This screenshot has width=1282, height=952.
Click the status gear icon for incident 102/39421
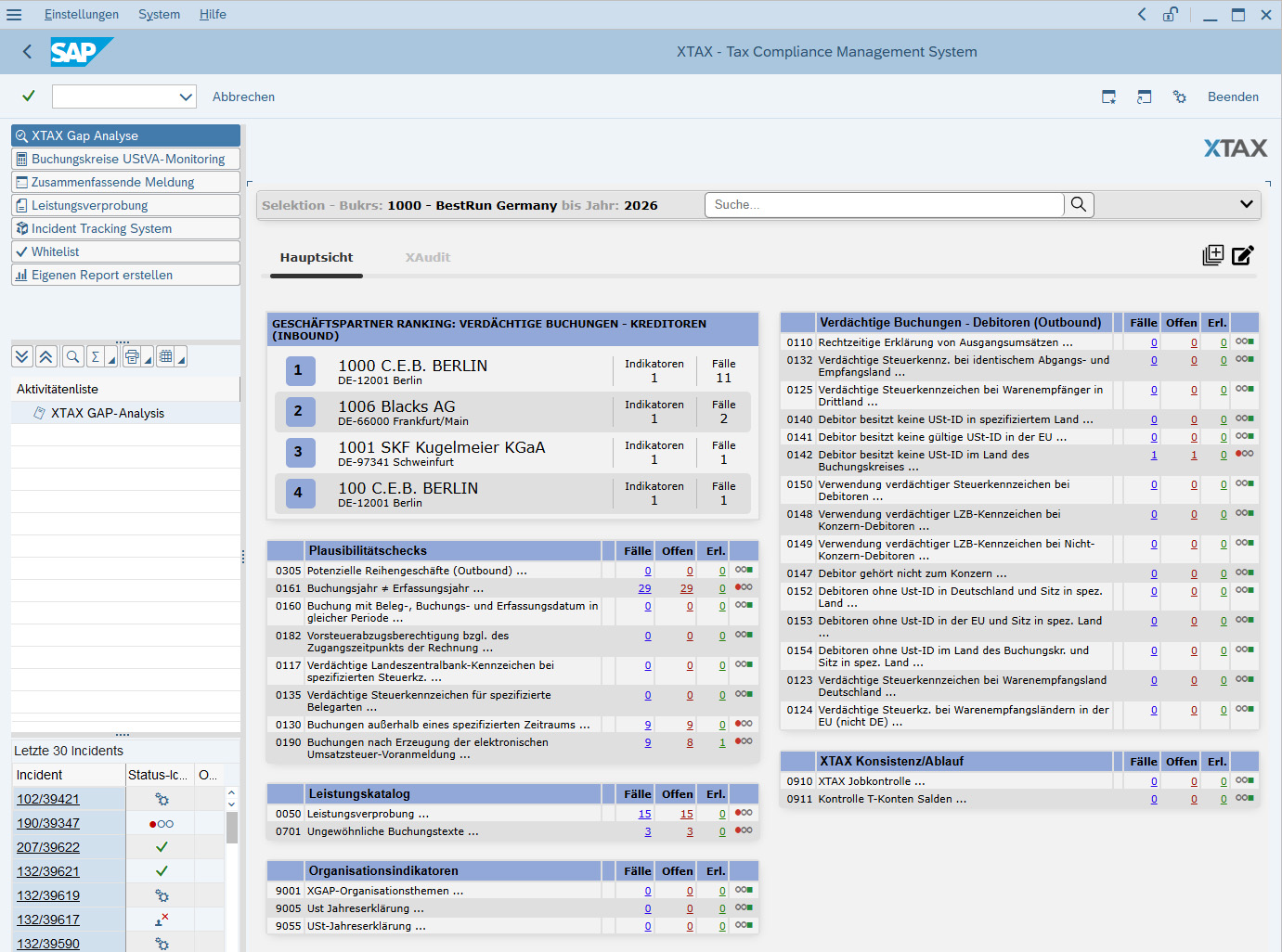point(162,799)
